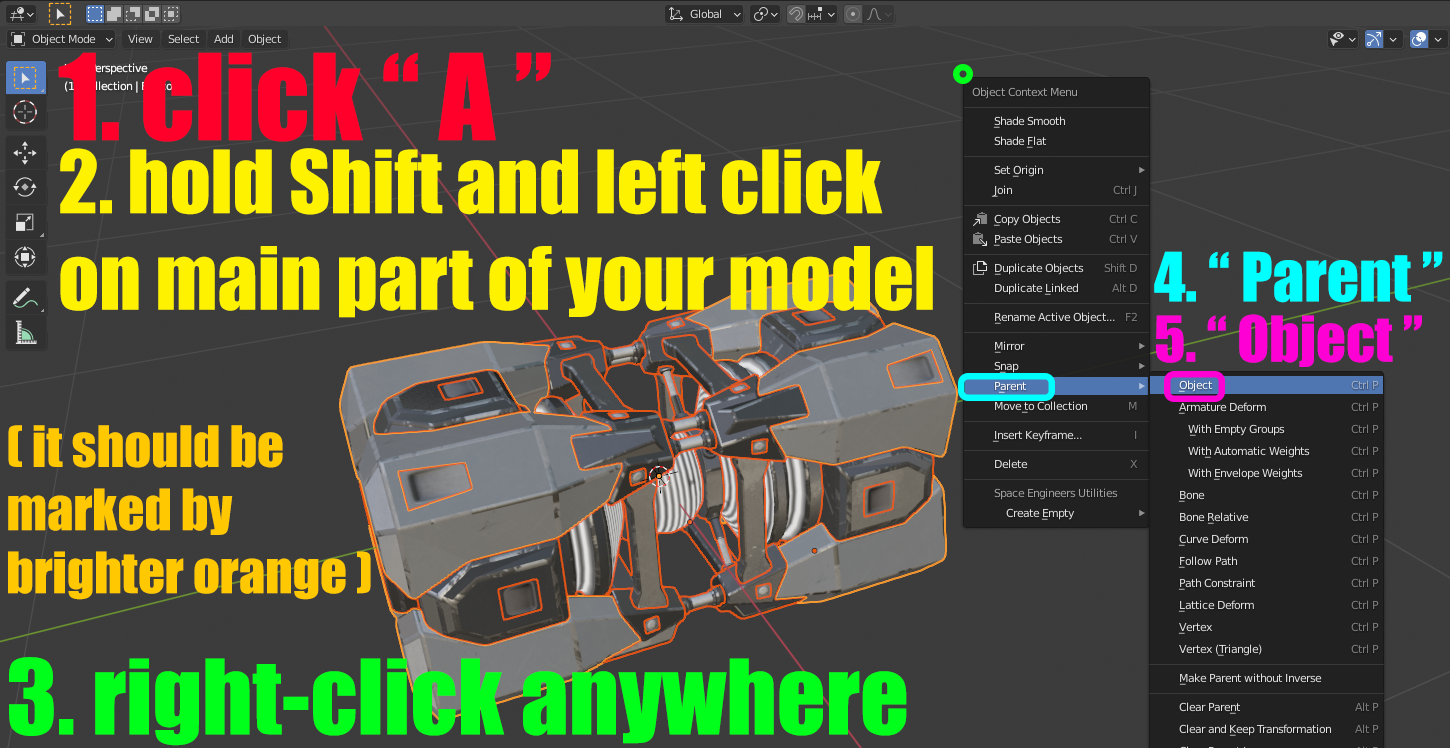Click Clear and Keep Transformation
Viewport: 1450px width, 748px height.
[x=1267, y=729]
